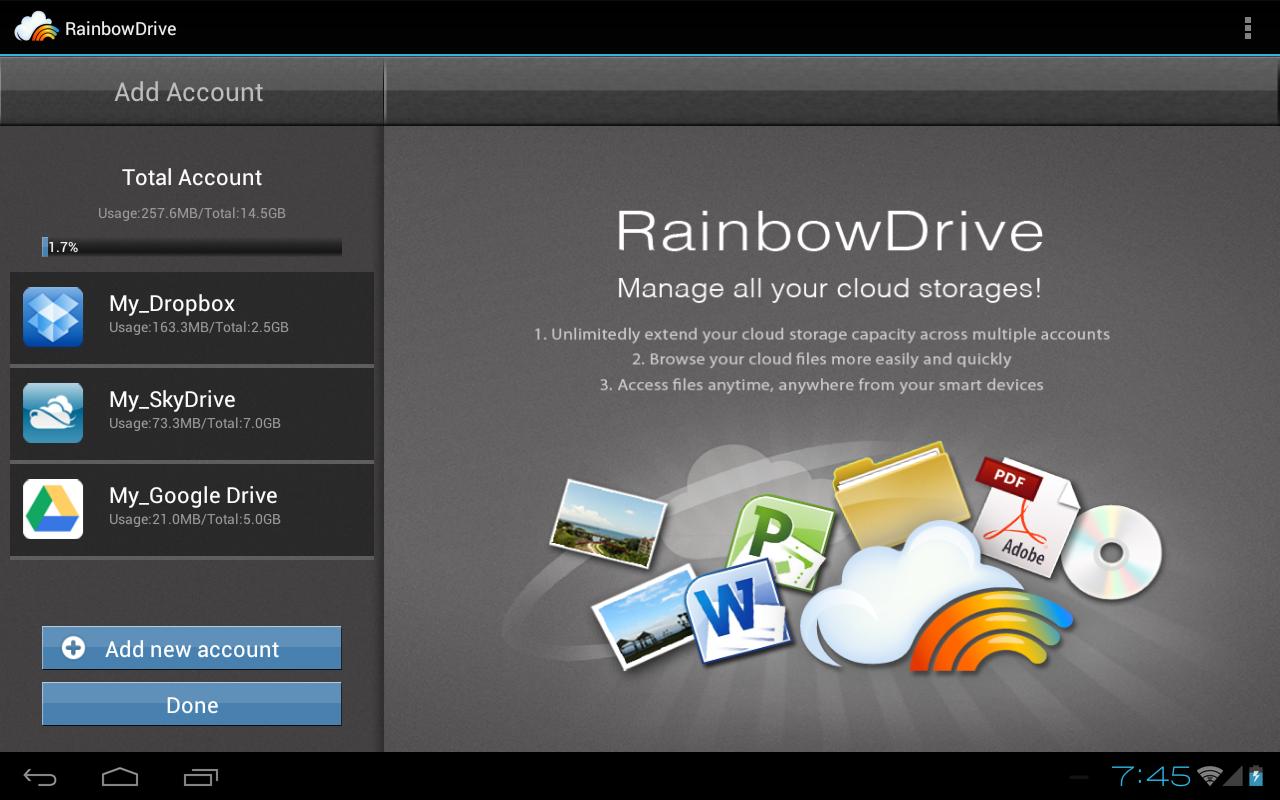The height and width of the screenshot is (800, 1280).
Task: Tap Usage:257.6MB/Total:14.5GB text
Action: tap(192, 213)
